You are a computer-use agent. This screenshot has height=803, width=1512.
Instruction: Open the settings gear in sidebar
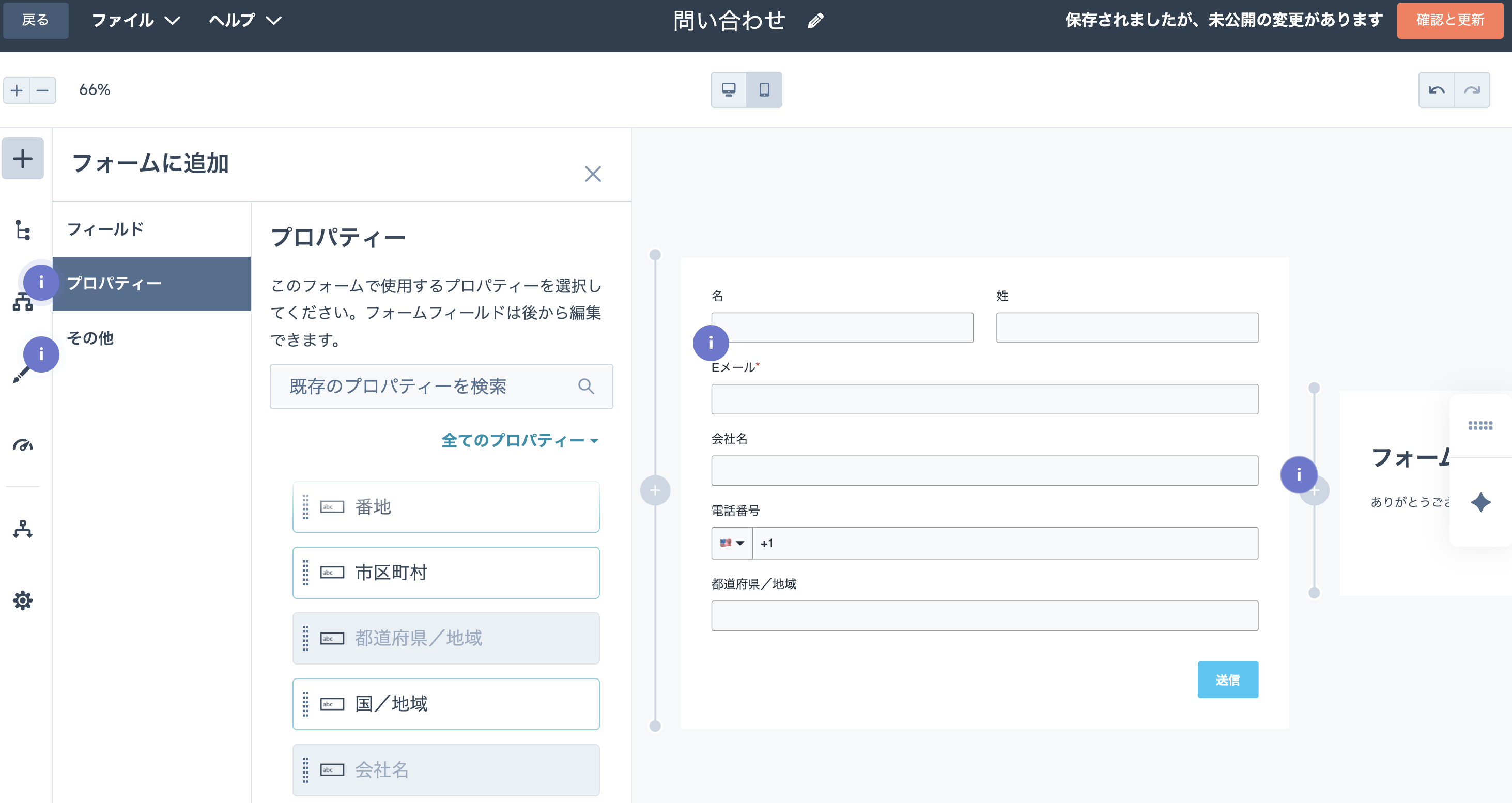tap(23, 600)
